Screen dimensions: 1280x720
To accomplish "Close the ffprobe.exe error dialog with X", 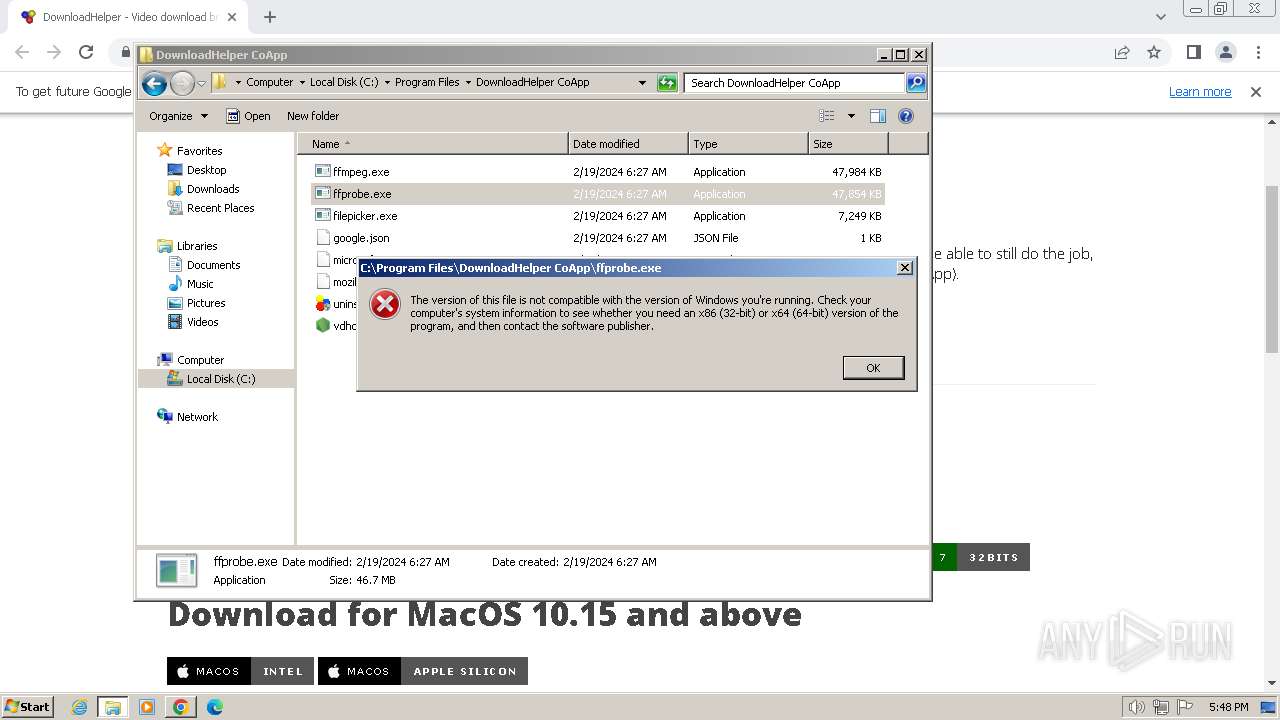I will tap(905, 268).
